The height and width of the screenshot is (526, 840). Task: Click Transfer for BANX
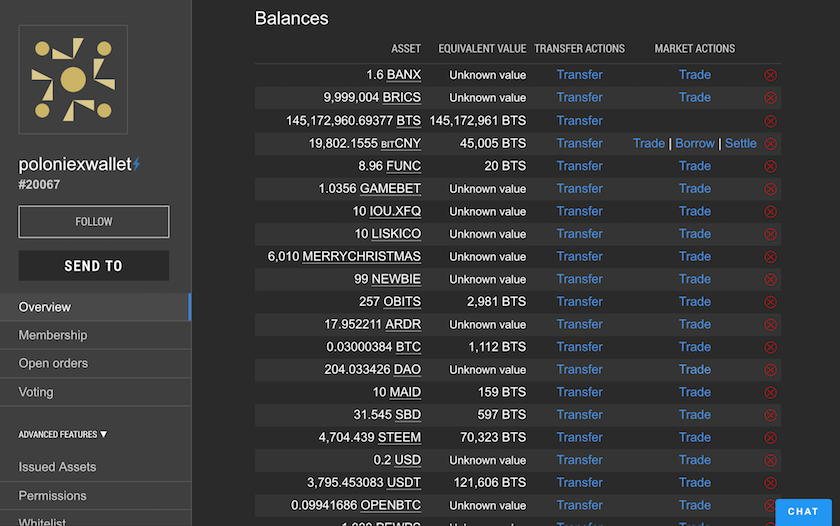tap(579, 75)
